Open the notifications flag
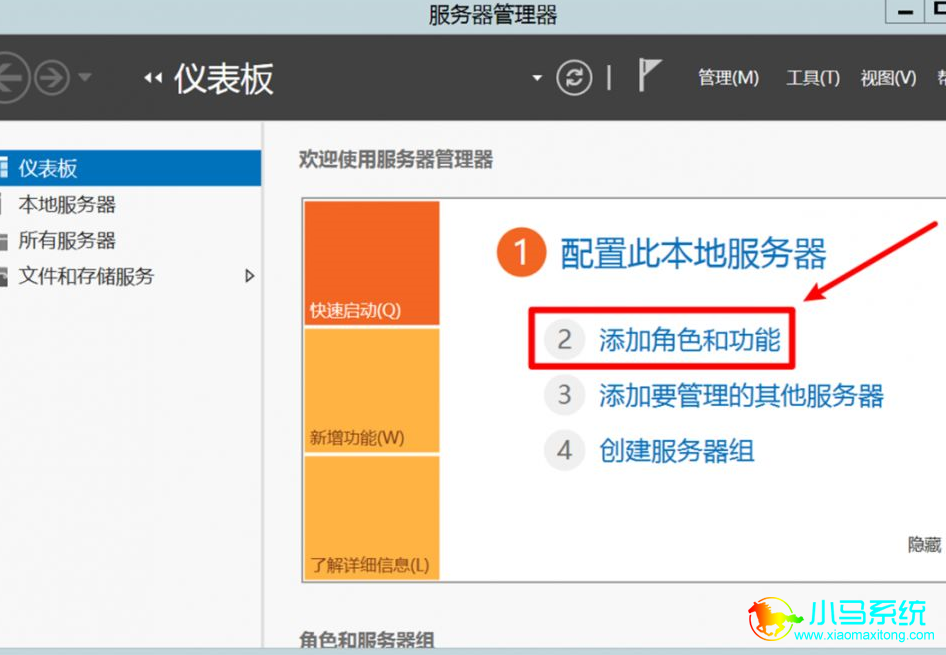This screenshot has width=946, height=655. pos(650,75)
